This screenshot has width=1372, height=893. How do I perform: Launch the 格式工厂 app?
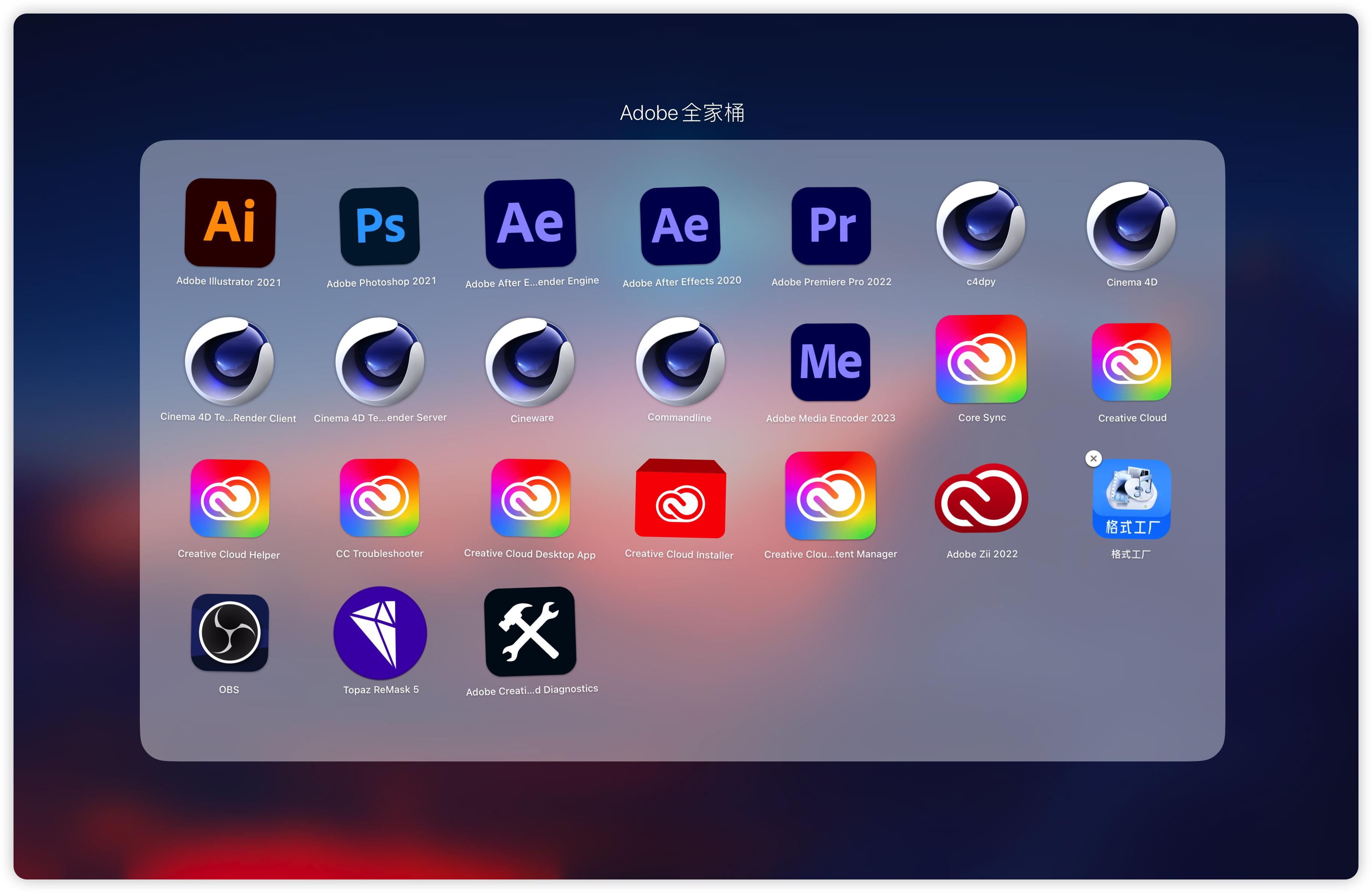pos(1131,499)
